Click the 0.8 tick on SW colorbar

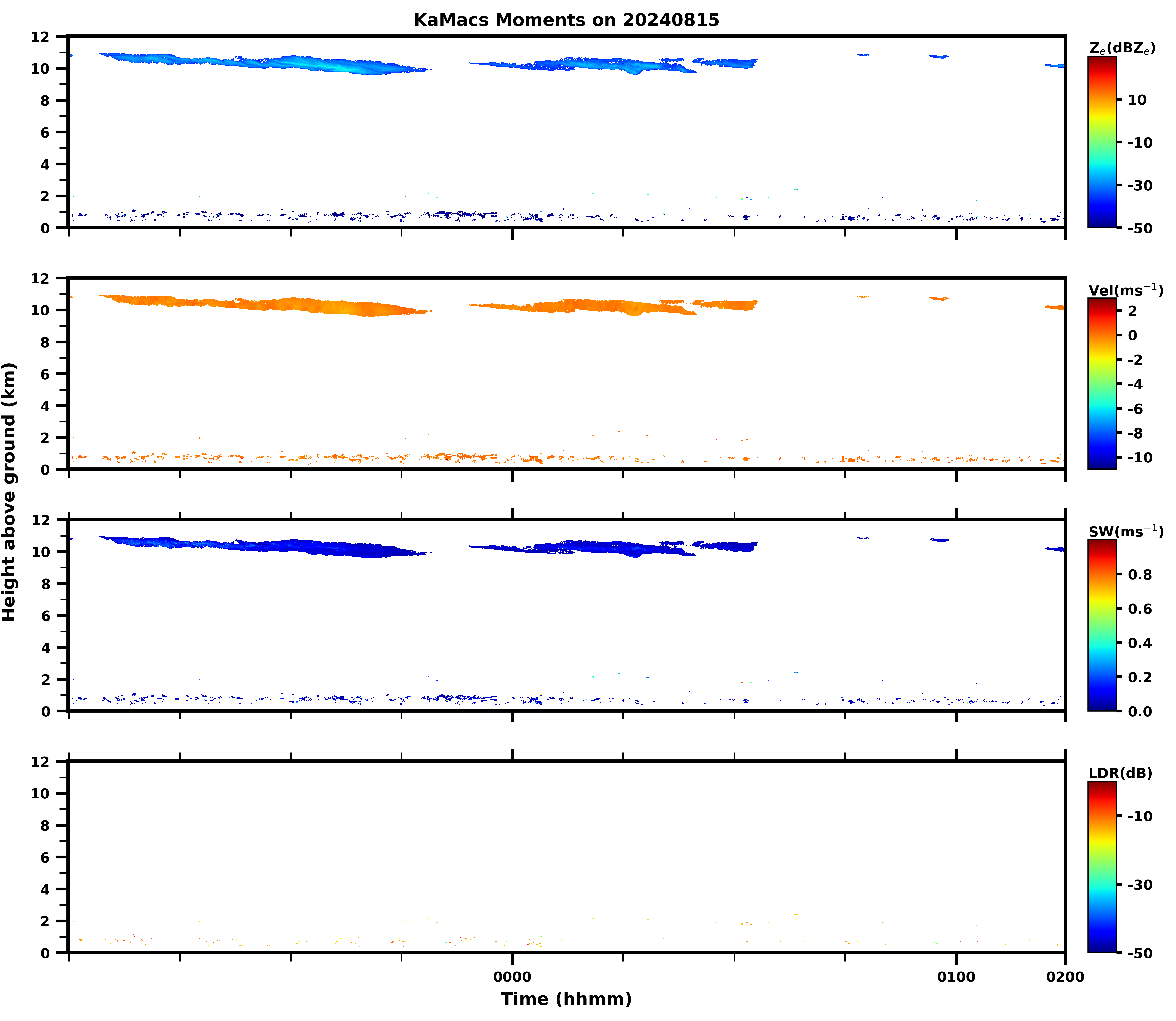pyautogui.click(x=1139, y=574)
